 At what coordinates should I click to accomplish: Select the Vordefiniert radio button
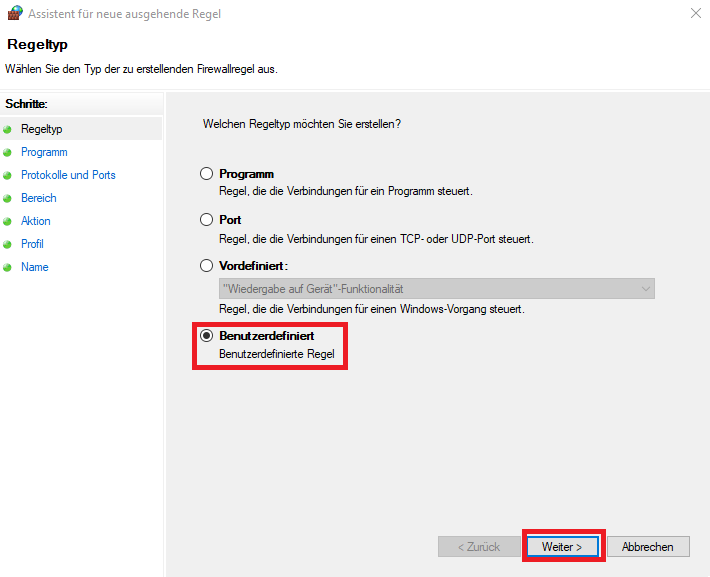coord(207,266)
